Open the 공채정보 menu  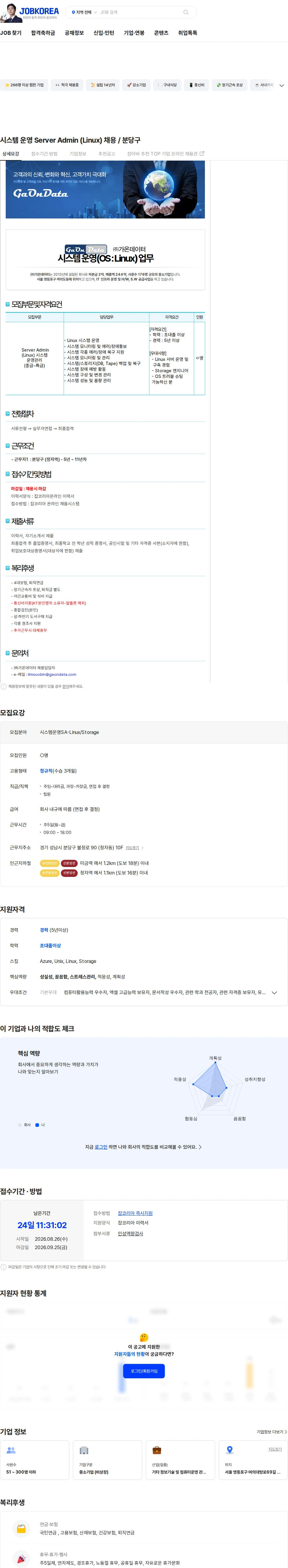click(74, 33)
